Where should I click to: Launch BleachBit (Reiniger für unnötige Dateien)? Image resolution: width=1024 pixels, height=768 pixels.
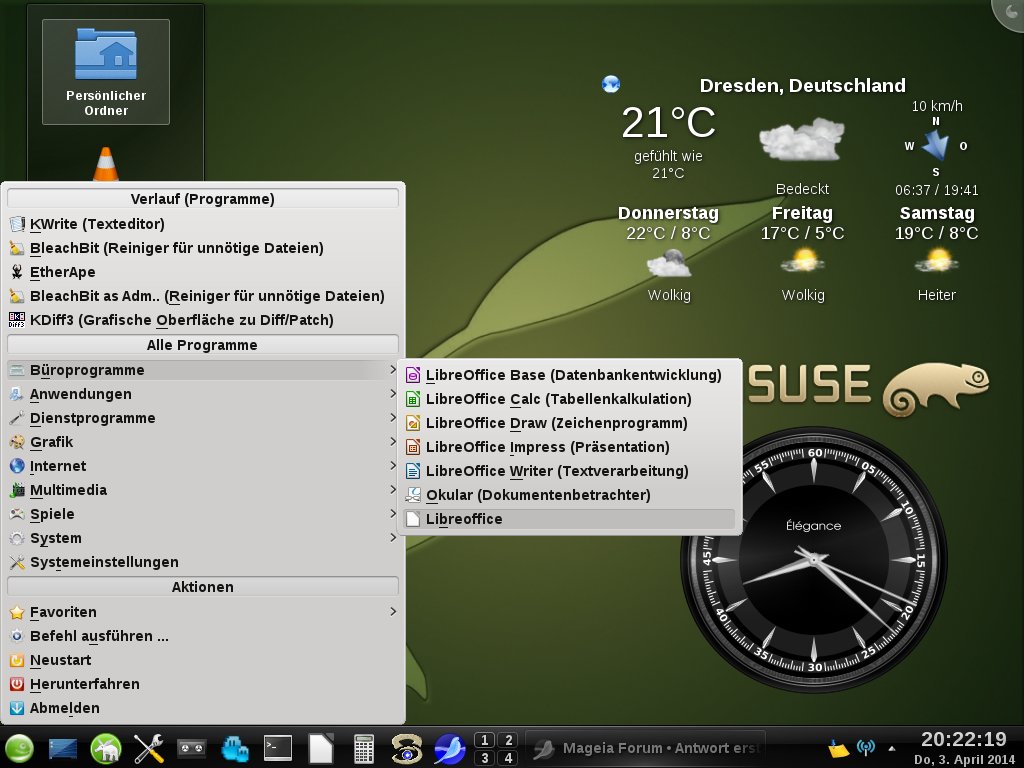click(202, 248)
